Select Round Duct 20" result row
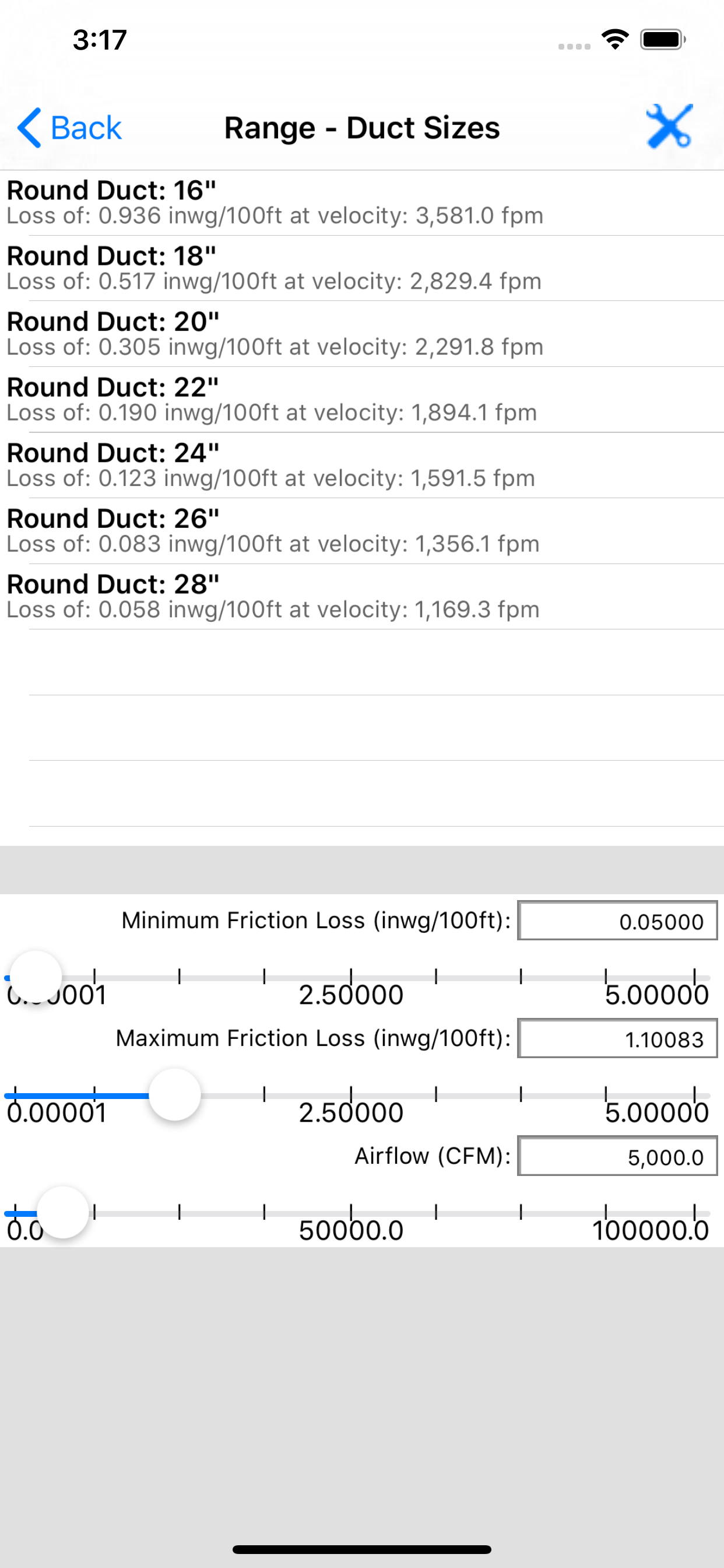Image resolution: width=724 pixels, height=1568 pixels. 362,334
